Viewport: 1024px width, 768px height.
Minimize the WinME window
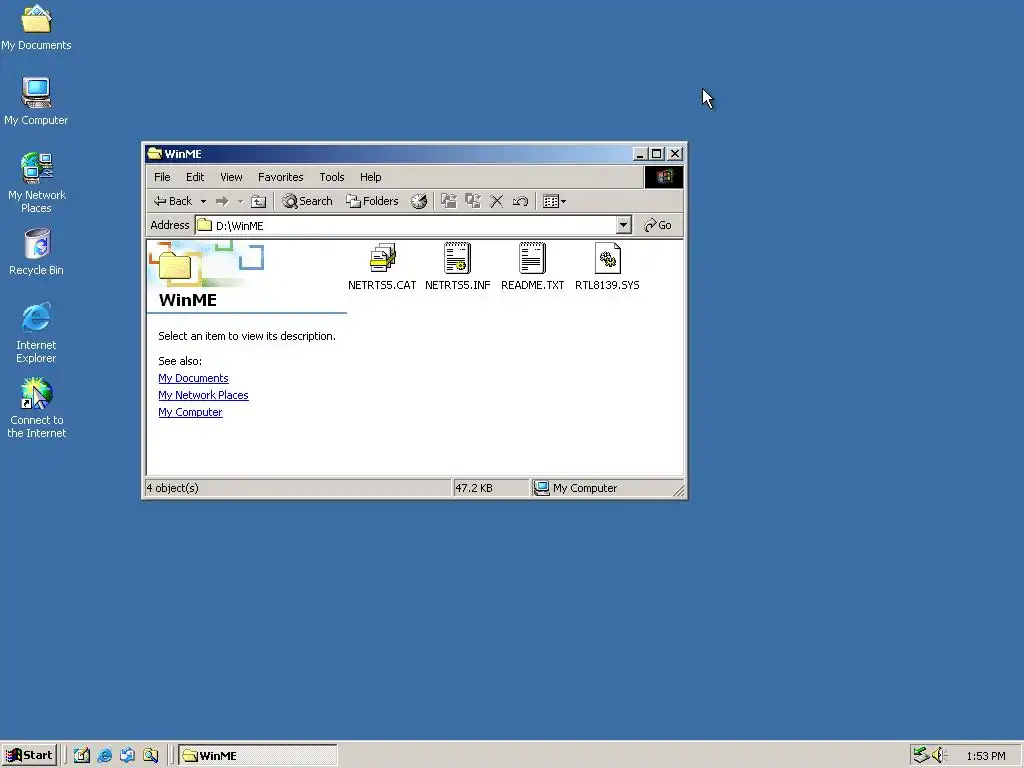[640, 153]
